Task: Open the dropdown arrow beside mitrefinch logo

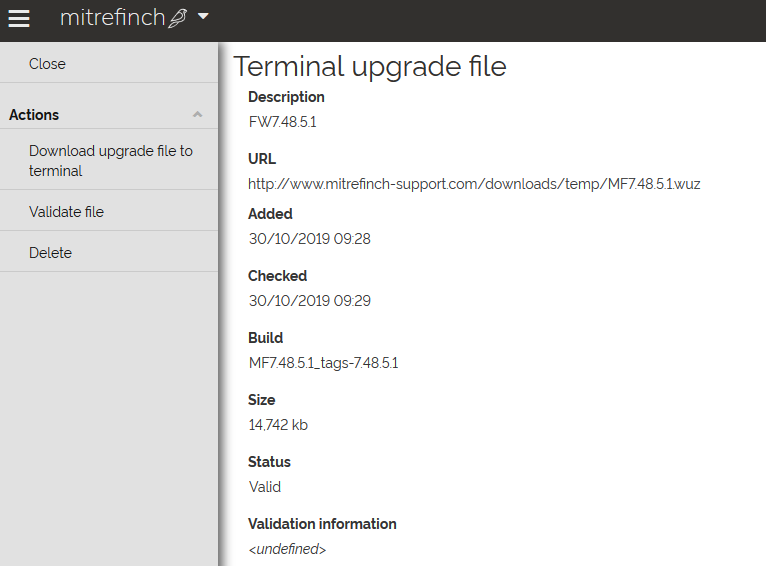Action: click(203, 17)
